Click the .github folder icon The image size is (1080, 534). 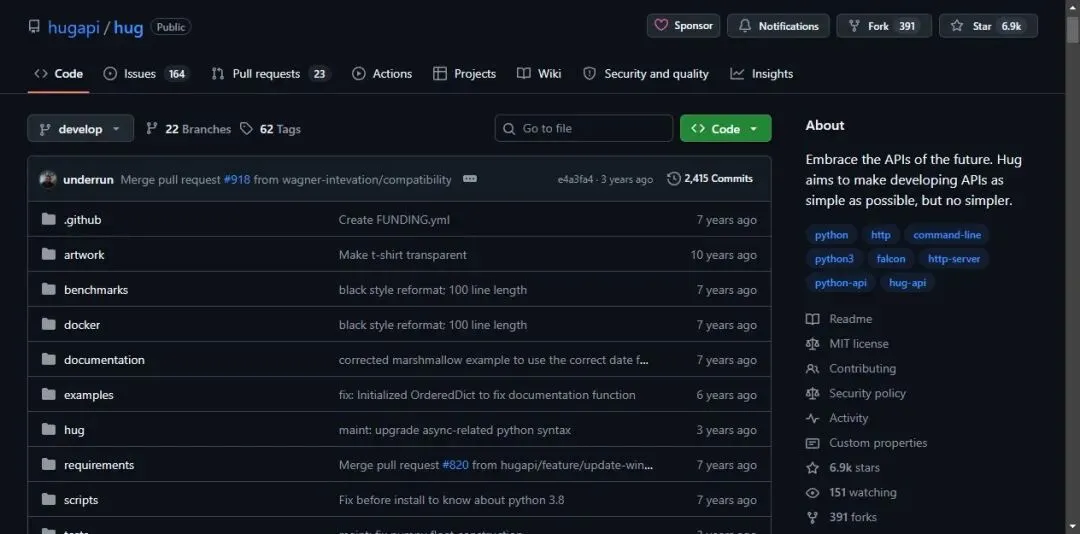point(48,220)
